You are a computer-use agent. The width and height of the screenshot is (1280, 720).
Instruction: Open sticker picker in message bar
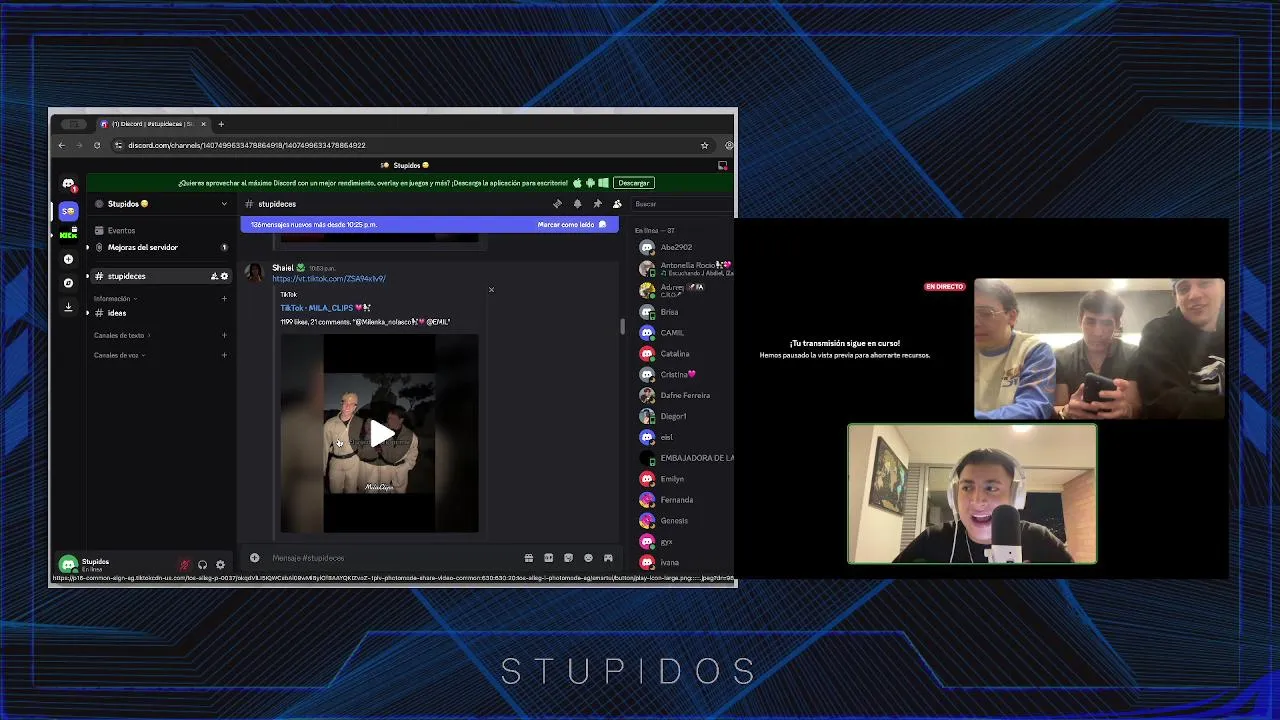tap(568, 558)
